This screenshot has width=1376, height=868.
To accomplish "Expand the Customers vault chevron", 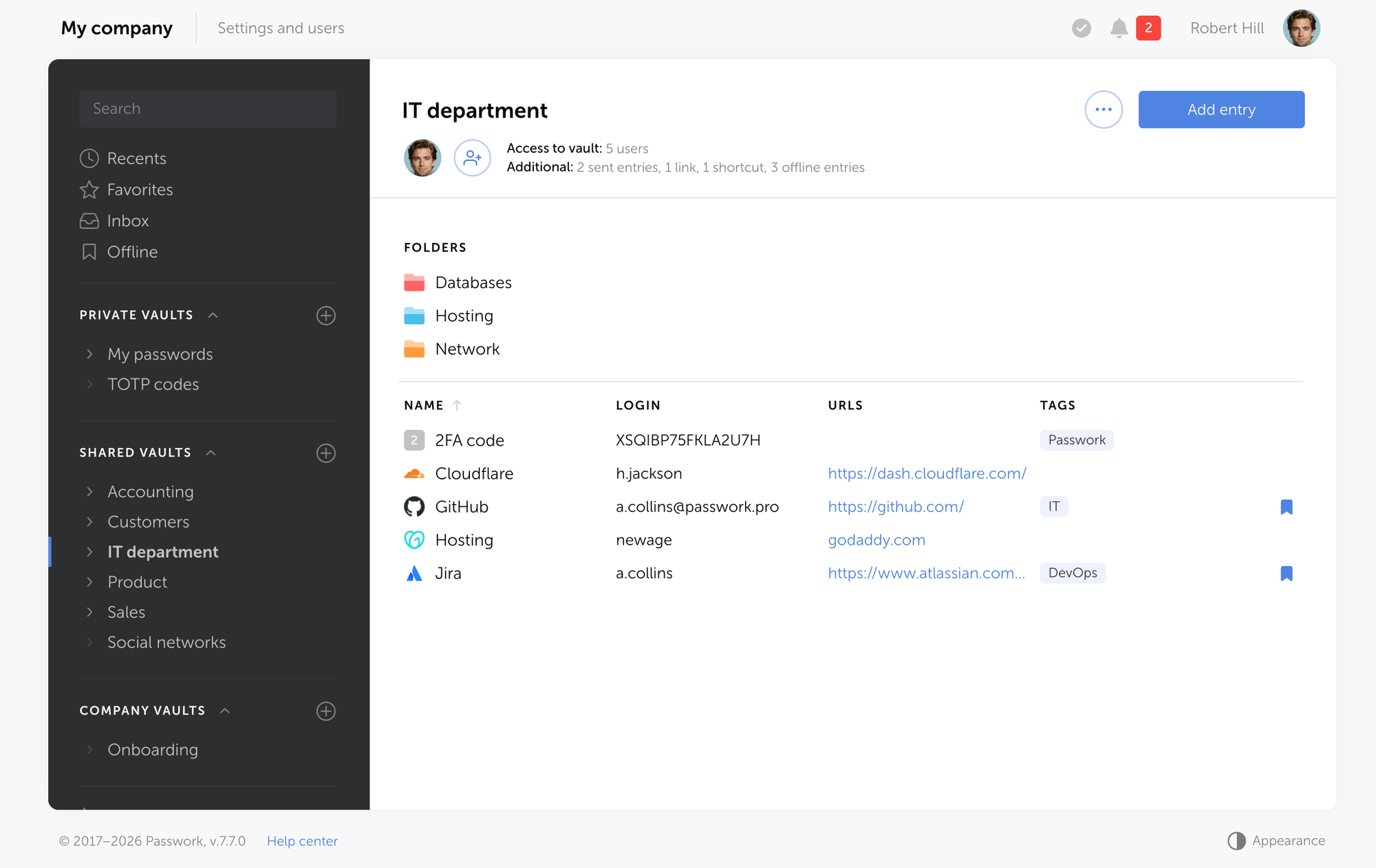I will click(89, 522).
